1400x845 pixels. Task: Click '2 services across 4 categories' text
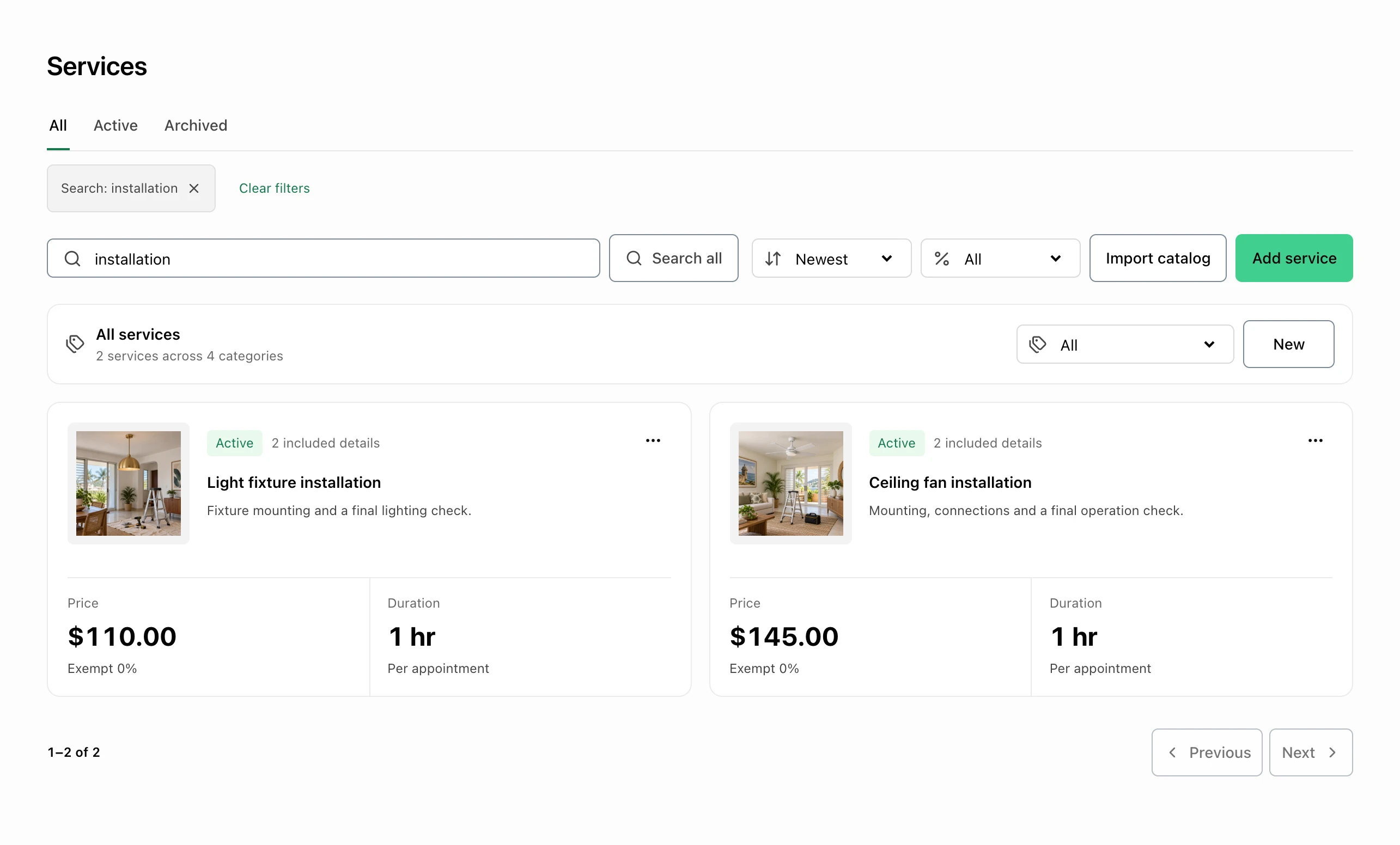tap(189, 356)
